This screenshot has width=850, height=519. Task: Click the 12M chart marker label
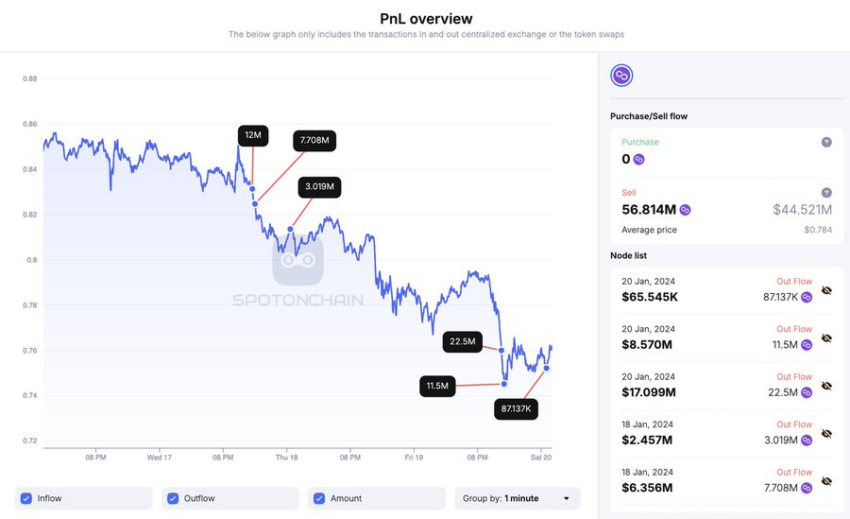[253, 135]
